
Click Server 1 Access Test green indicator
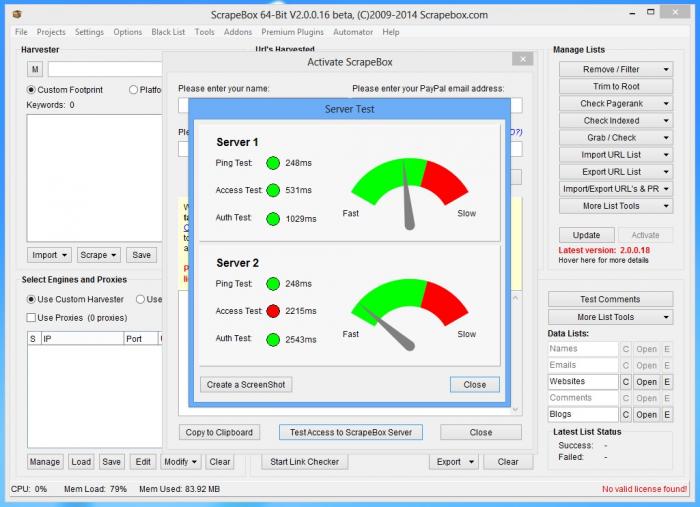pos(273,191)
